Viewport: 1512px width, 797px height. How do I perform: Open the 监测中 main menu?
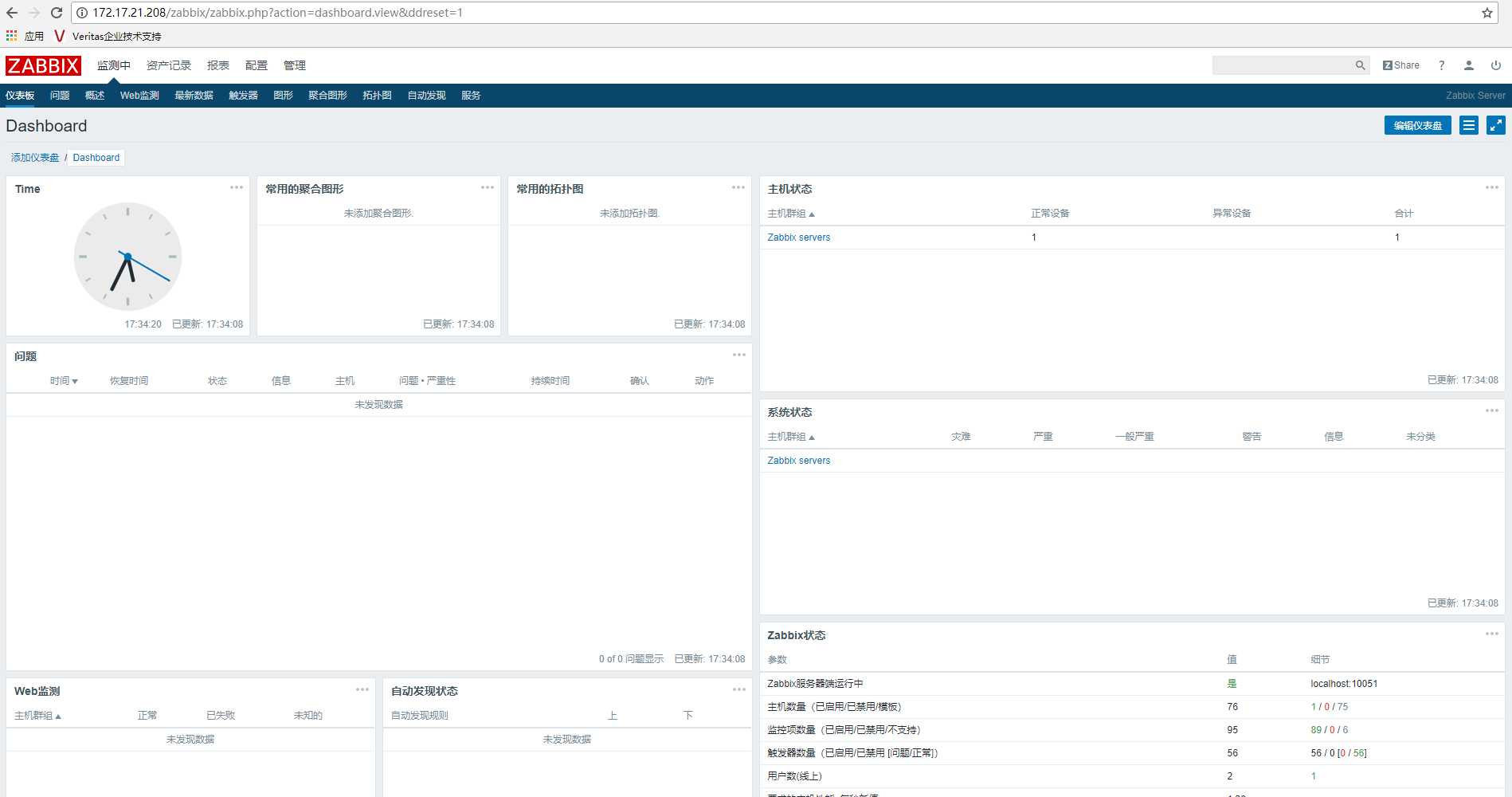coord(114,65)
